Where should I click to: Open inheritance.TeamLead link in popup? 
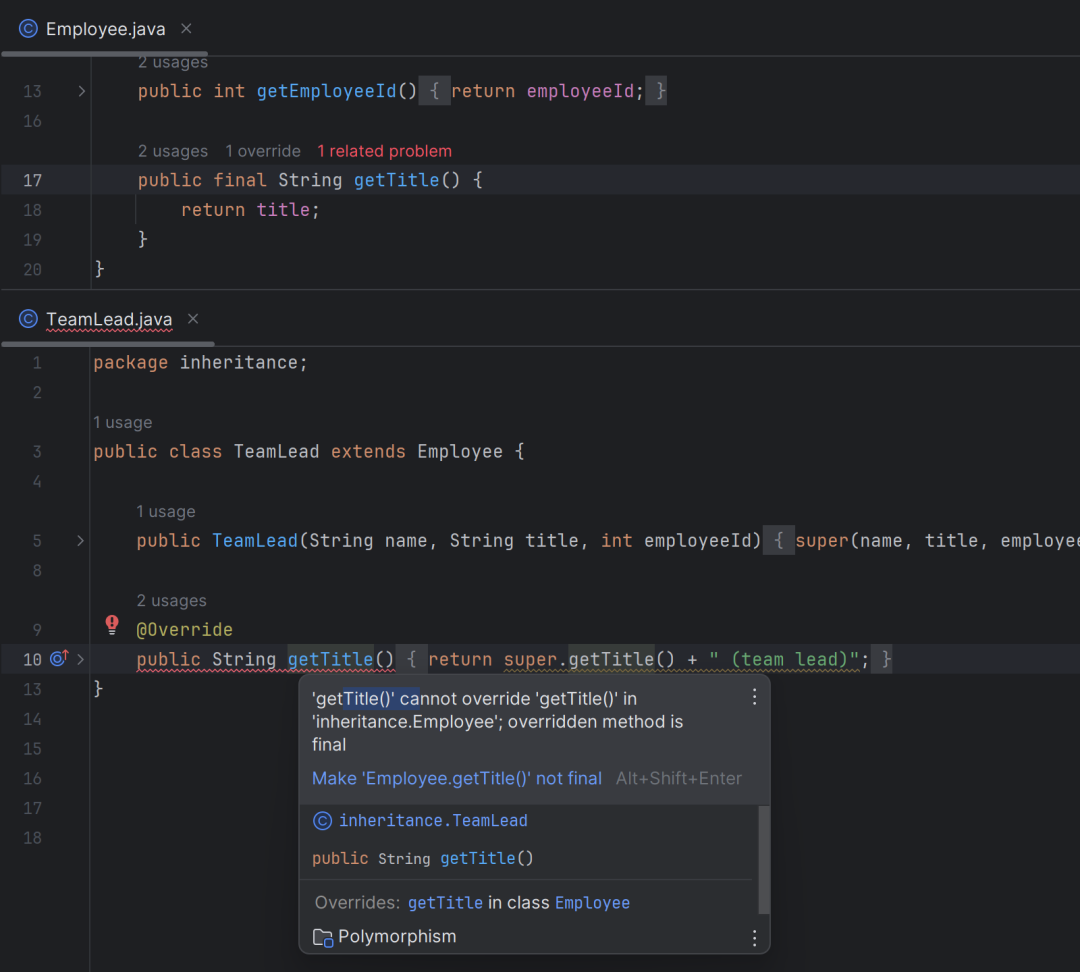[x=433, y=820]
